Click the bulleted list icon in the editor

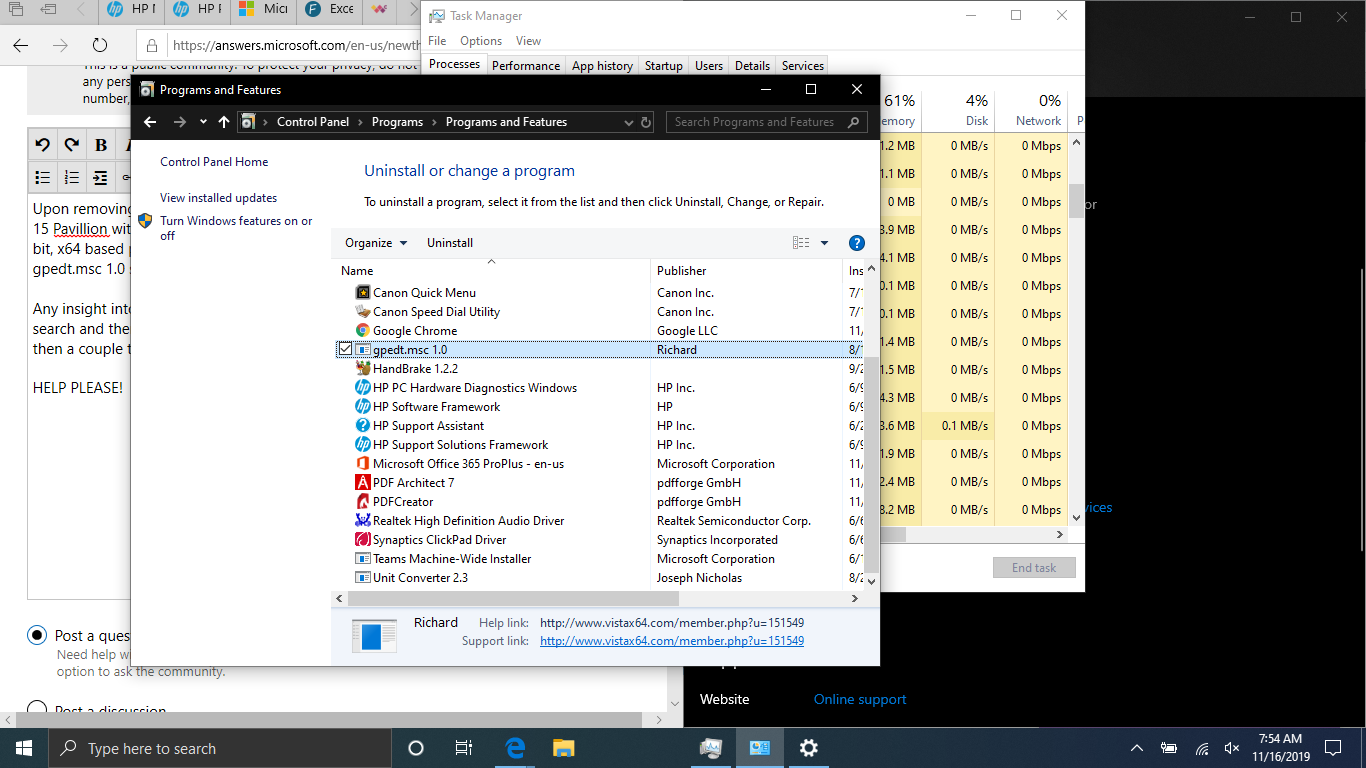pyautogui.click(x=41, y=177)
